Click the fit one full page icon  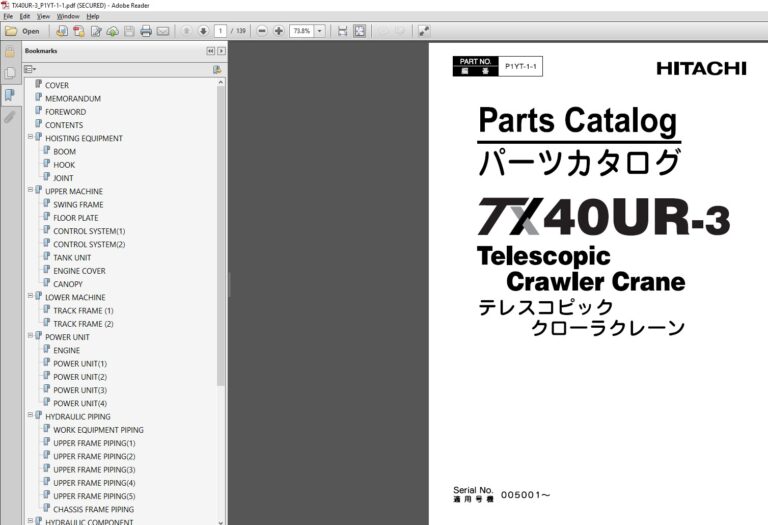click(x=360, y=31)
